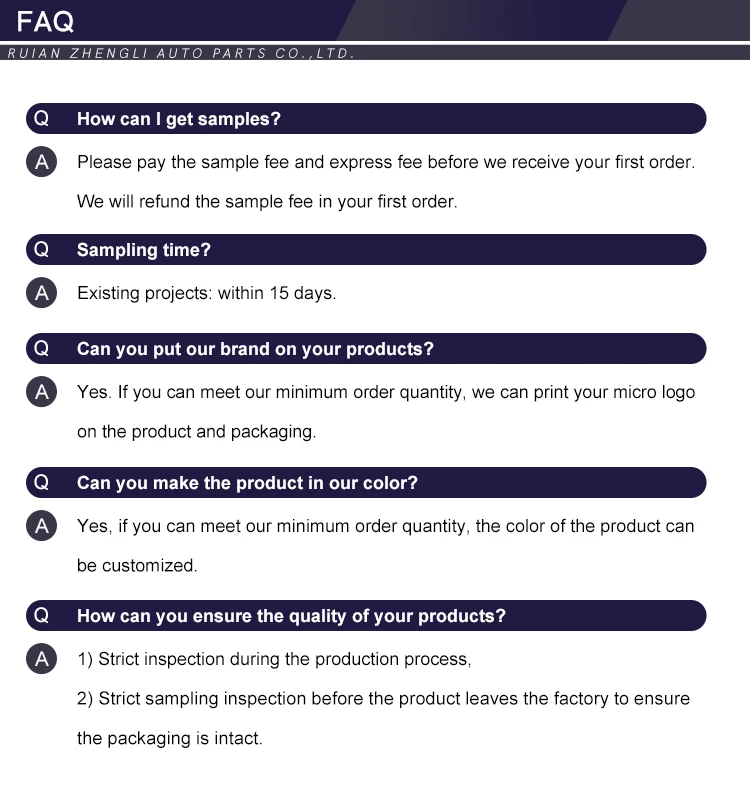Click the A icon beside 'Please pay the sample fee'
750x800 pixels.
[41, 161]
